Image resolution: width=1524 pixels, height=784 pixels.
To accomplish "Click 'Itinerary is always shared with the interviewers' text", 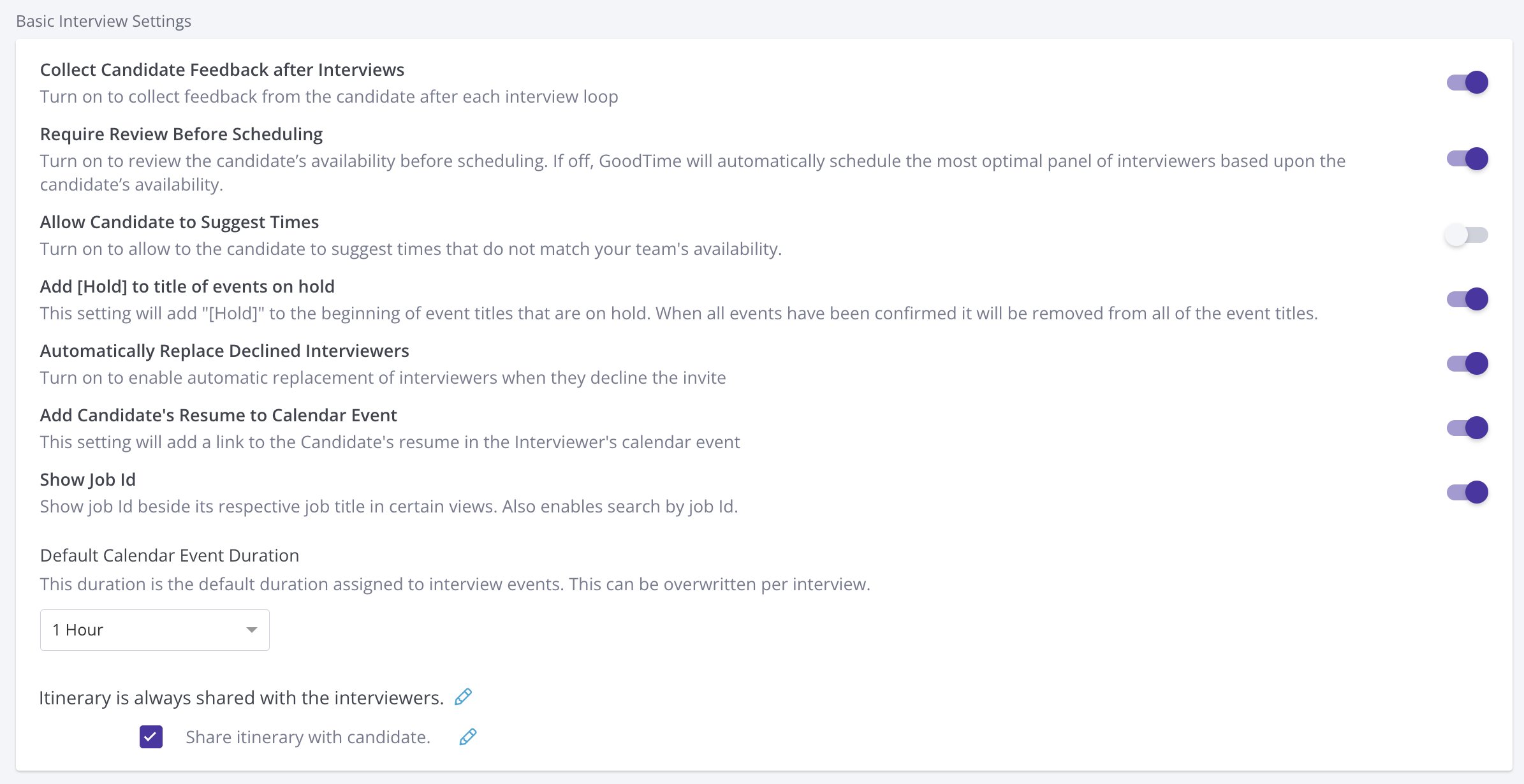I will [x=241, y=698].
